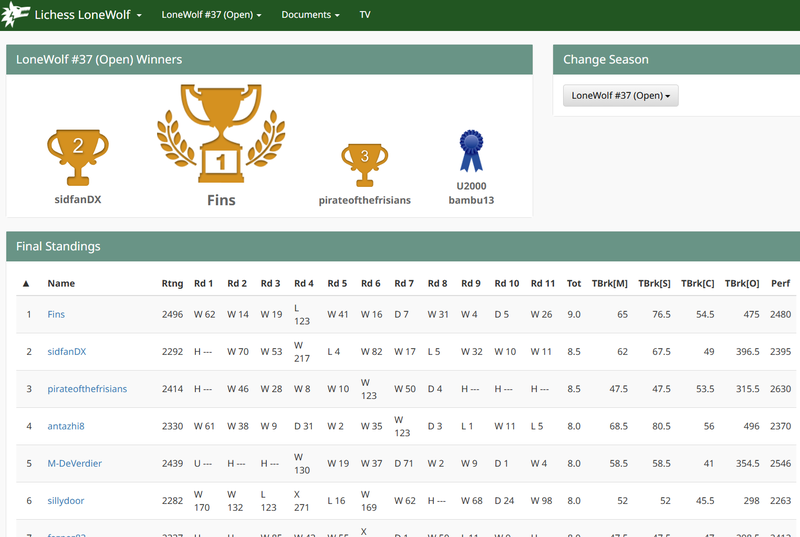Image resolution: width=800 pixels, height=537 pixels.
Task: Open sidfanDX player link in standings
Action: 67,352
